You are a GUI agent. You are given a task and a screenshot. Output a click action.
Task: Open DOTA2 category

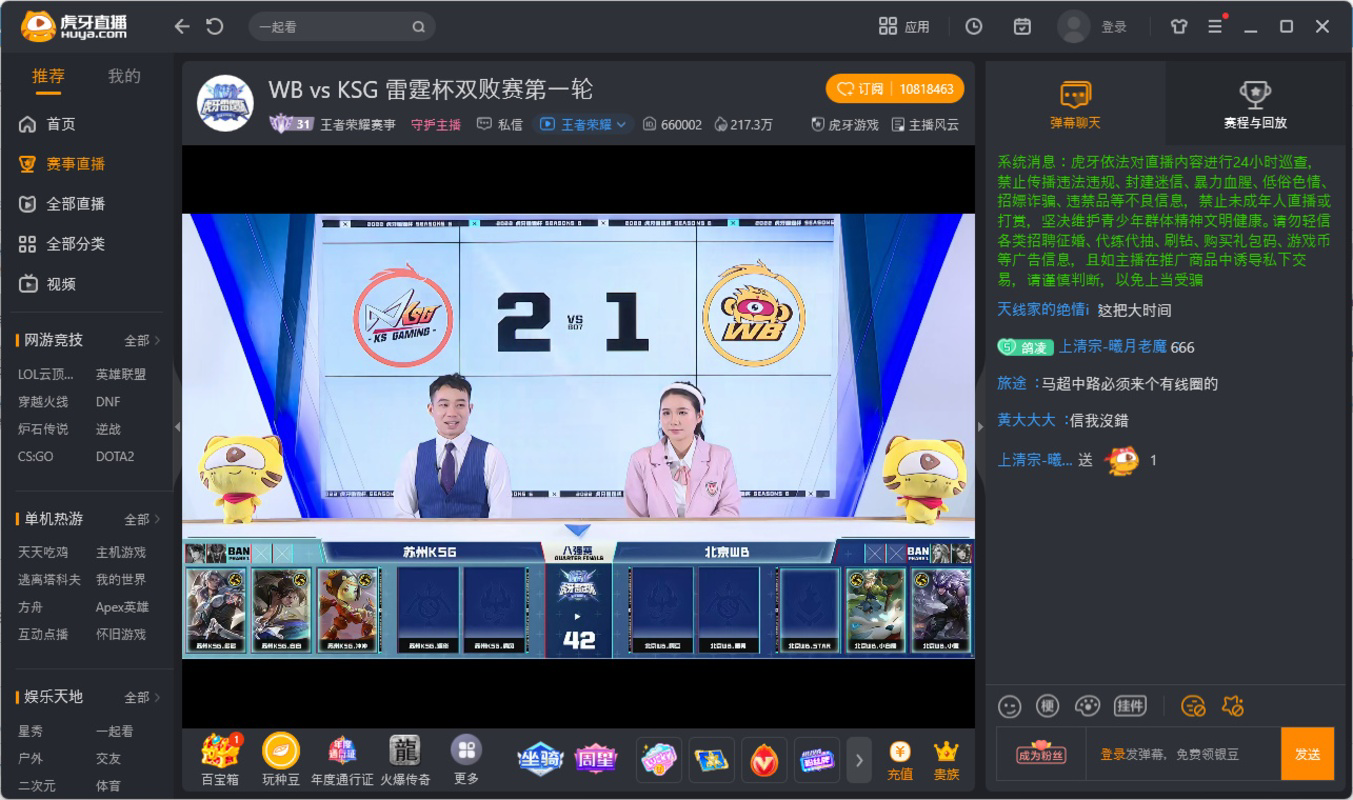point(115,456)
